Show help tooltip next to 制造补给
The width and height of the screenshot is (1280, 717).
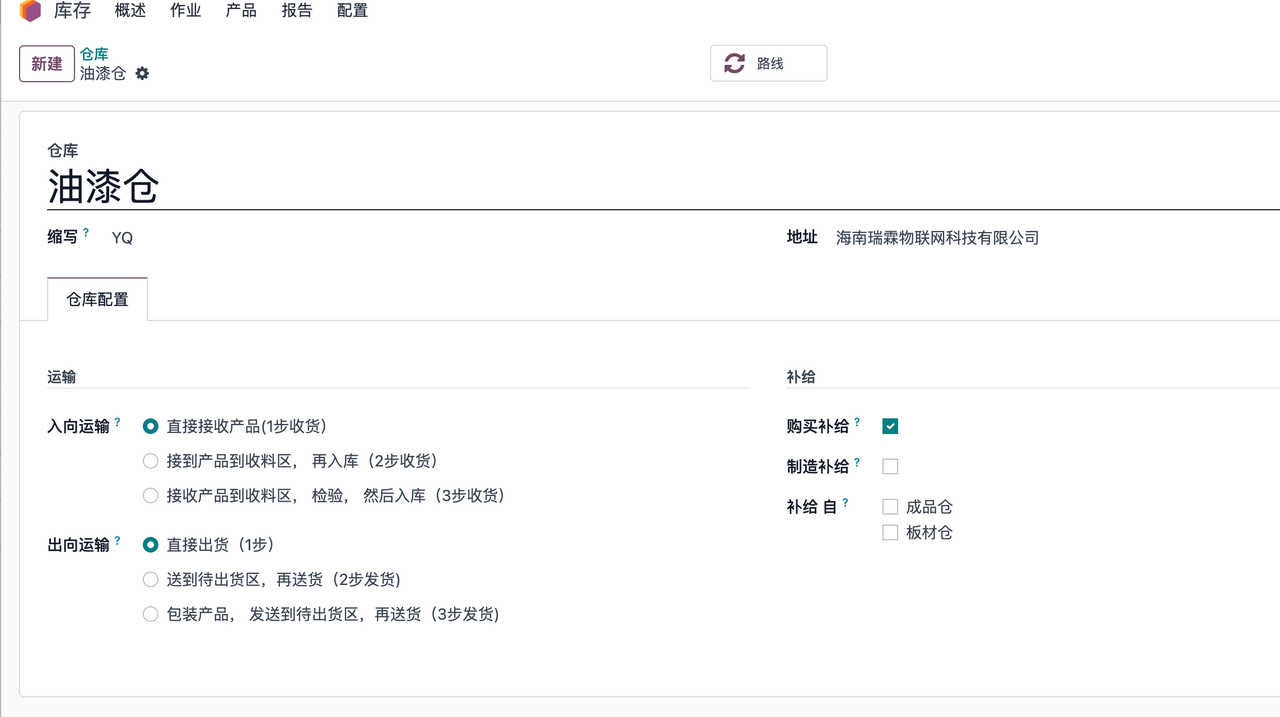[x=857, y=462]
